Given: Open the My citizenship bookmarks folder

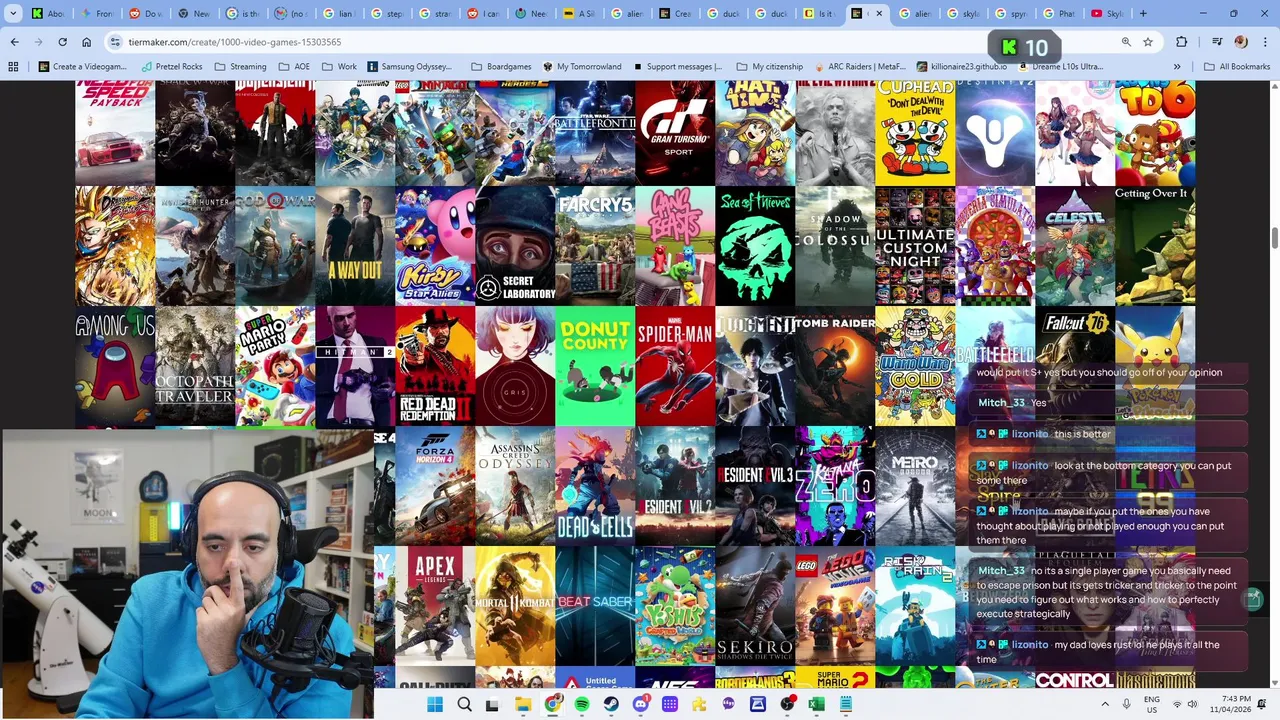Looking at the screenshot, I should click(x=769, y=67).
